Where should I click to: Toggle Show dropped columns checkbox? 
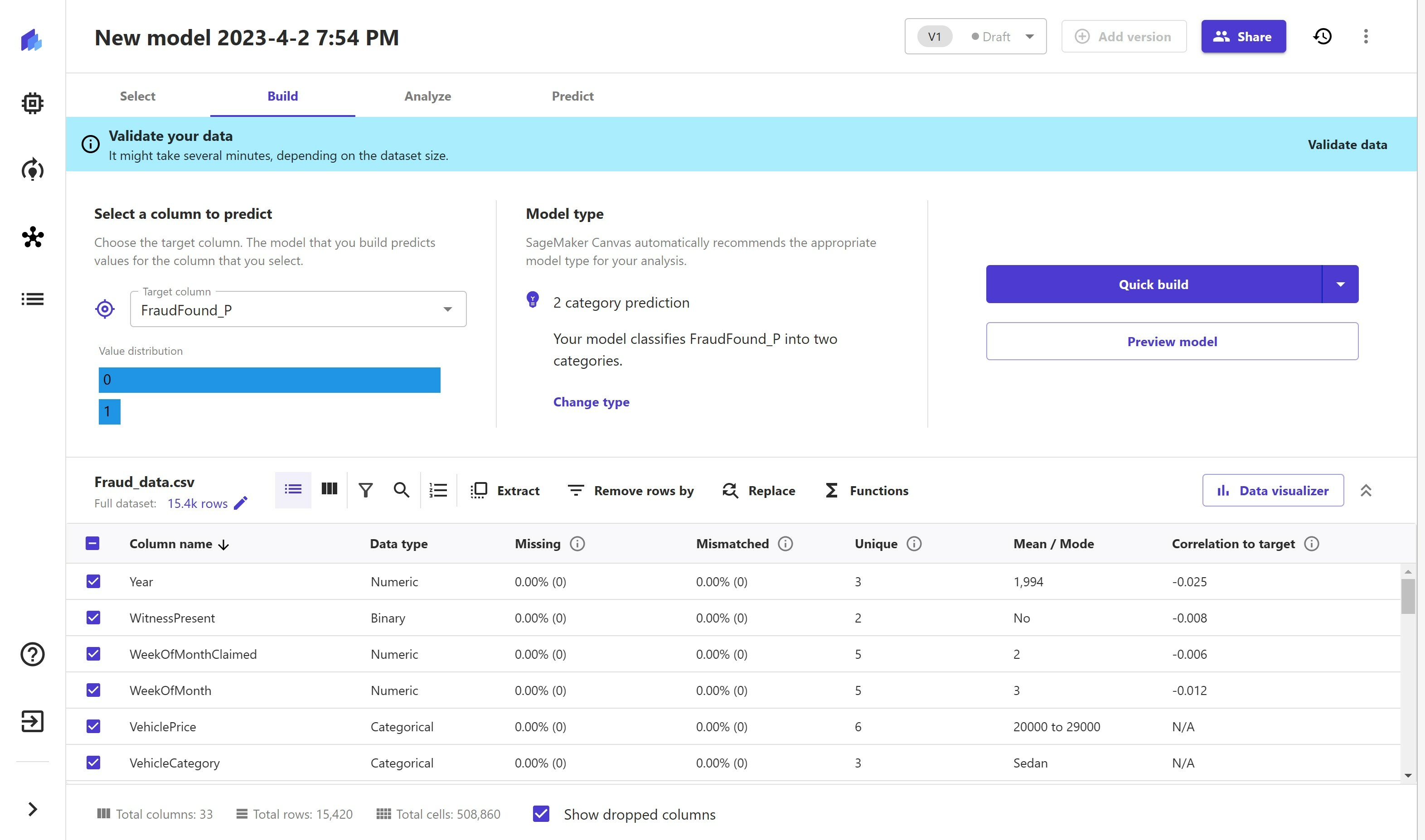(x=541, y=814)
